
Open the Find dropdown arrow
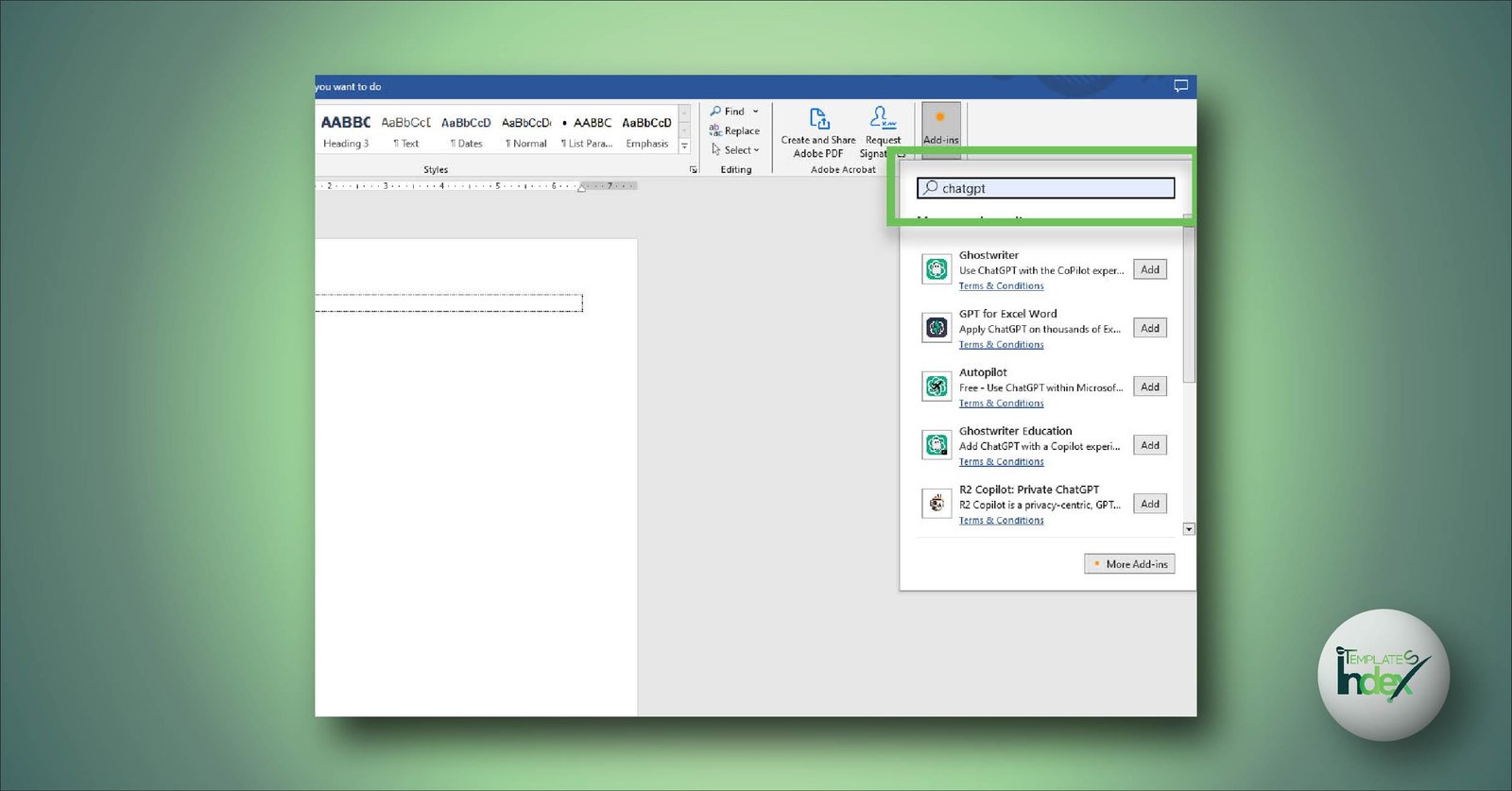click(755, 112)
